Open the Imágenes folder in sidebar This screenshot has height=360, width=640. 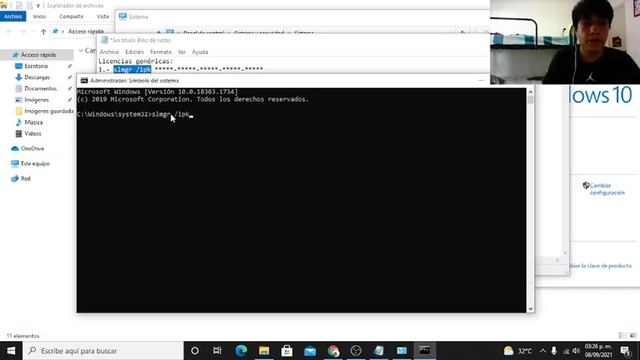click(36, 100)
